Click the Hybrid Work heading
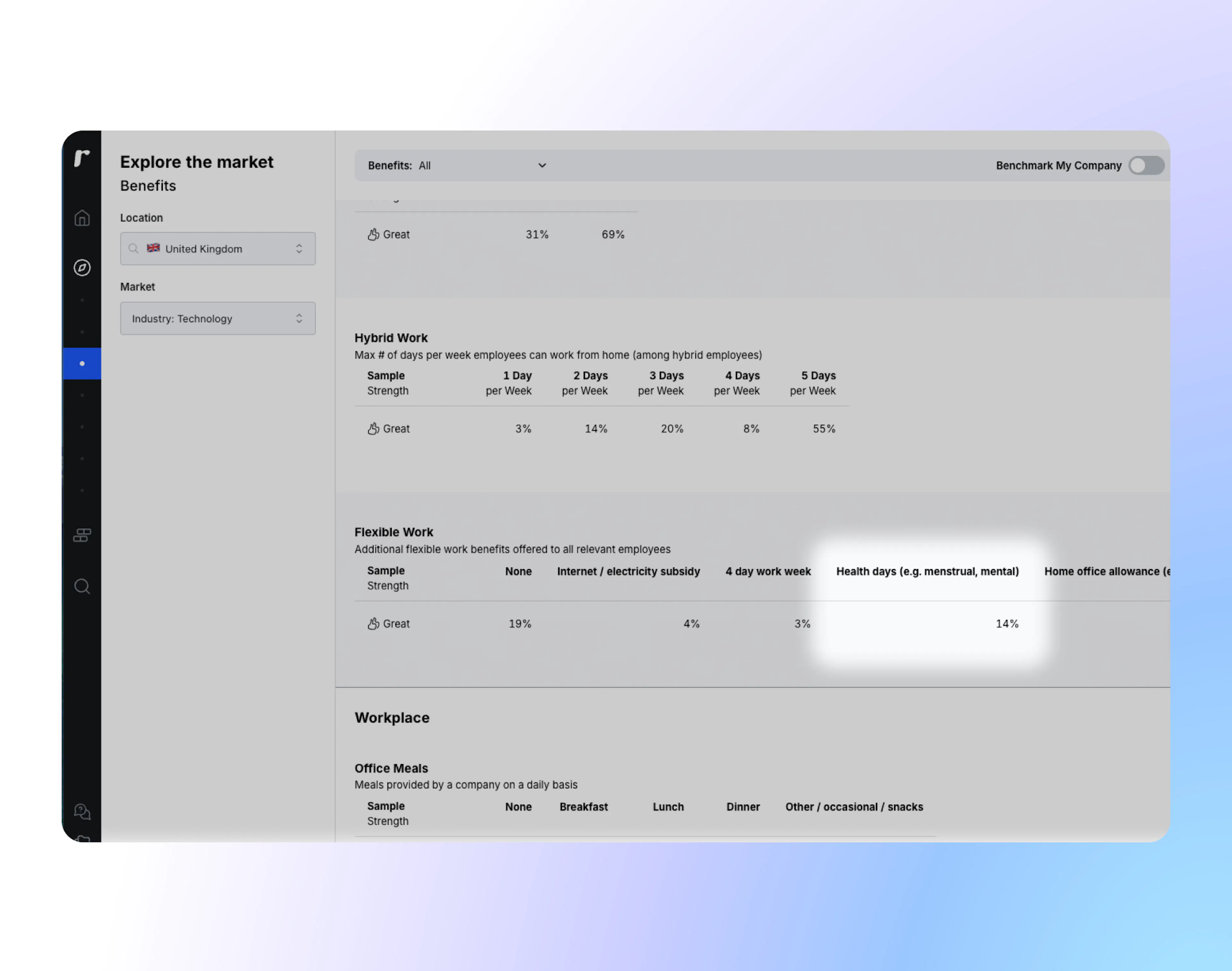This screenshot has height=971, width=1232. coord(390,338)
